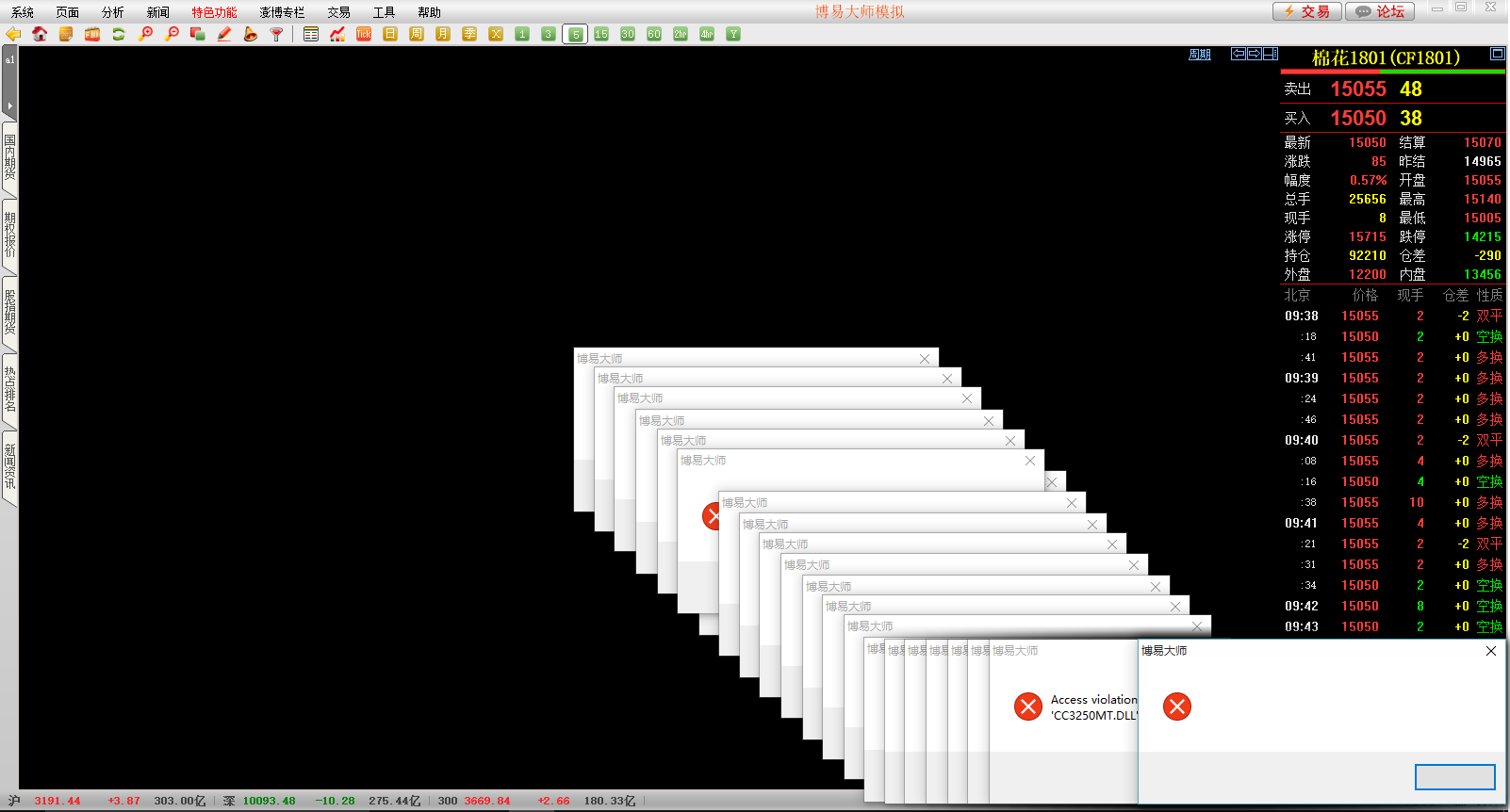This screenshot has height=812, width=1510.
Task: Open the 特色功能 menu
Action: pos(214,12)
